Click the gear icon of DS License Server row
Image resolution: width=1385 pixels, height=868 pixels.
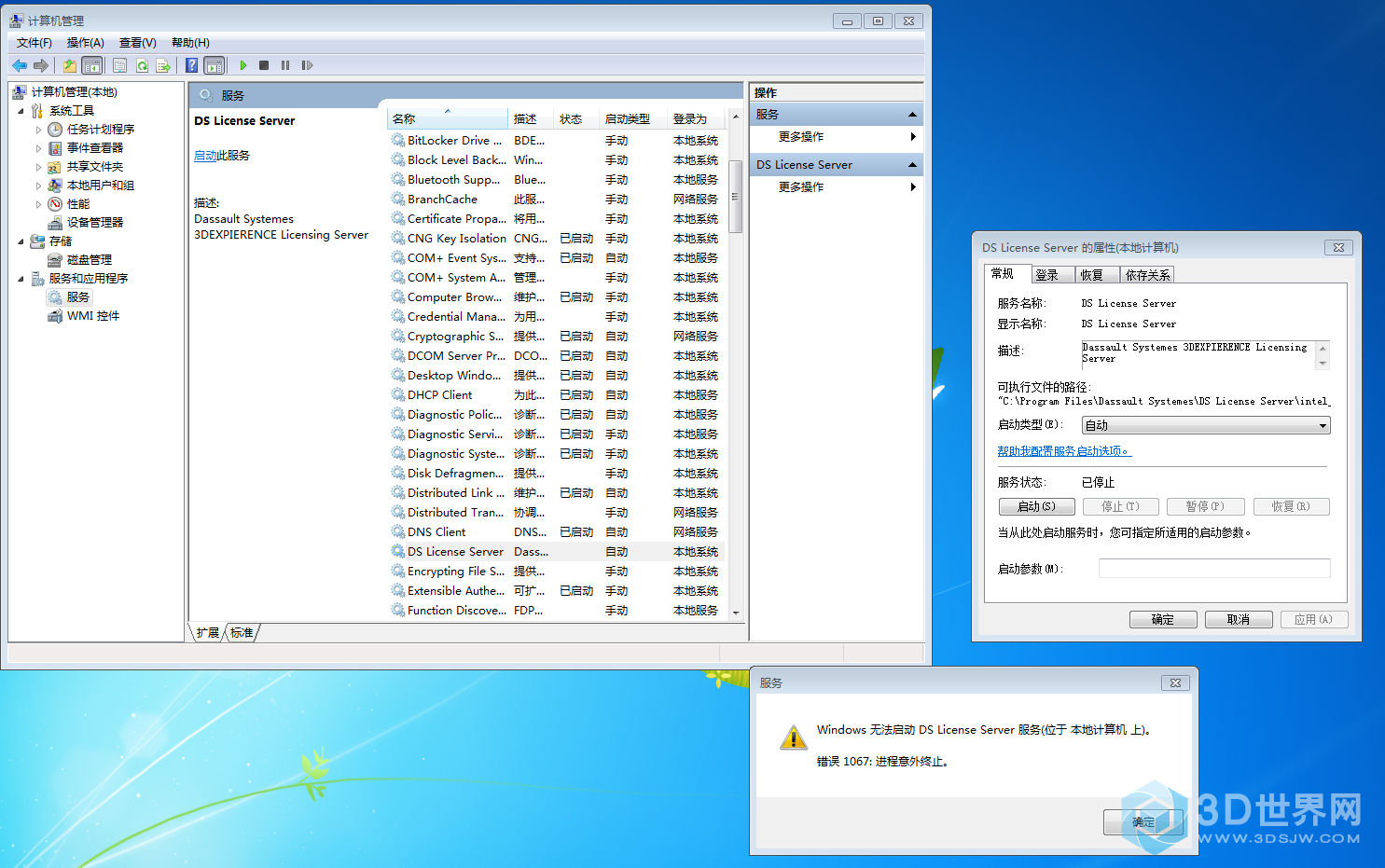(398, 551)
